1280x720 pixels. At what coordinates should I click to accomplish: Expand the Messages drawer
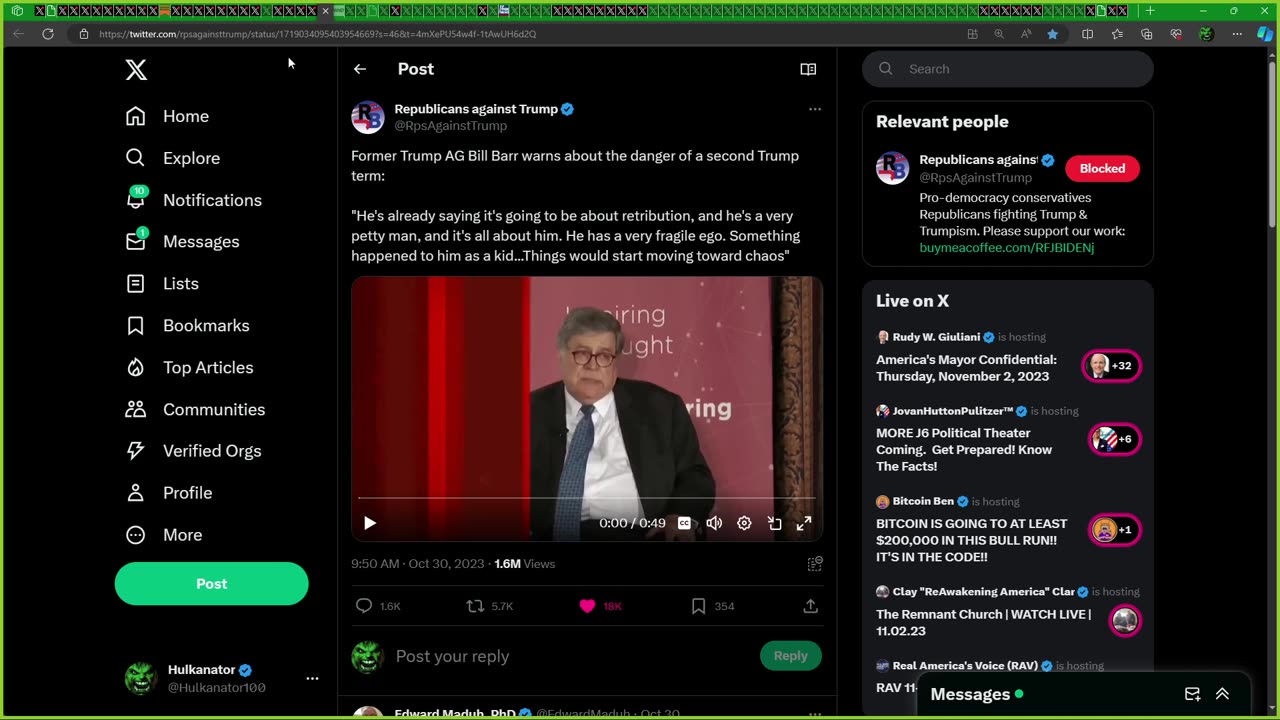(1222, 694)
